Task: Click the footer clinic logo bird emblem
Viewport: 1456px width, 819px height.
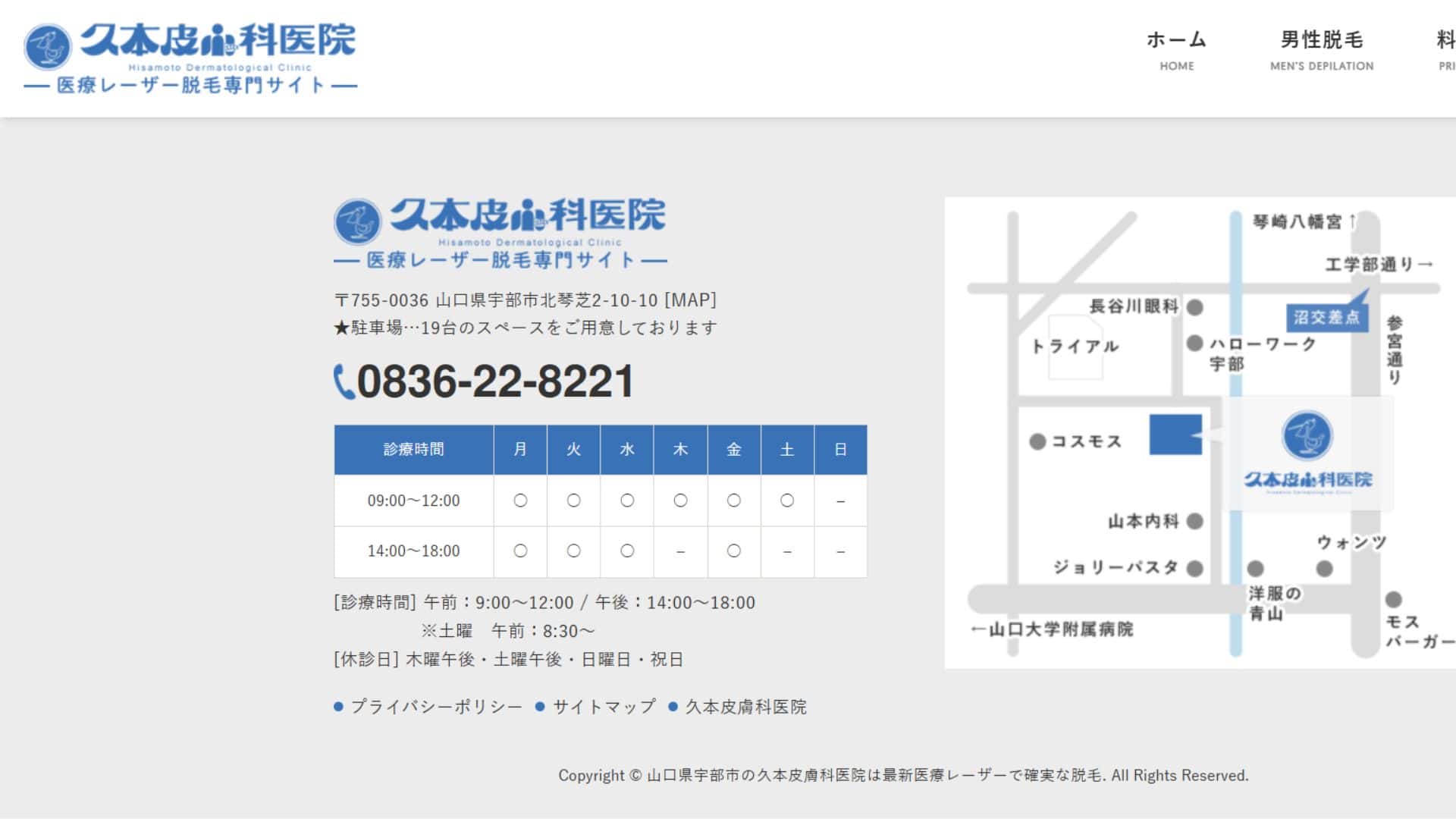Action: pyautogui.click(x=357, y=222)
